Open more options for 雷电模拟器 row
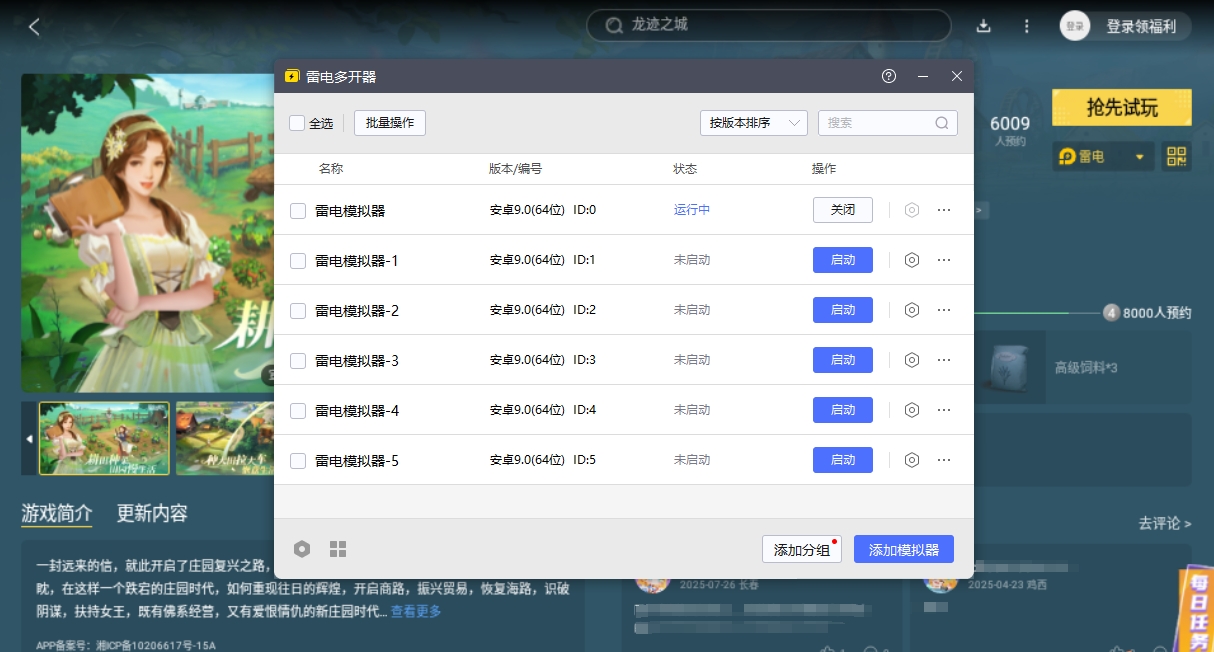The width and height of the screenshot is (1214, 652). click(944, 210)
